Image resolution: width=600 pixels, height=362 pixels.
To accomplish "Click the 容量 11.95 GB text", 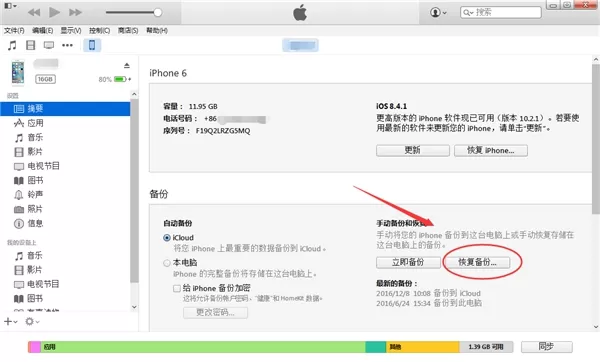I will click(x=190, y=106).
